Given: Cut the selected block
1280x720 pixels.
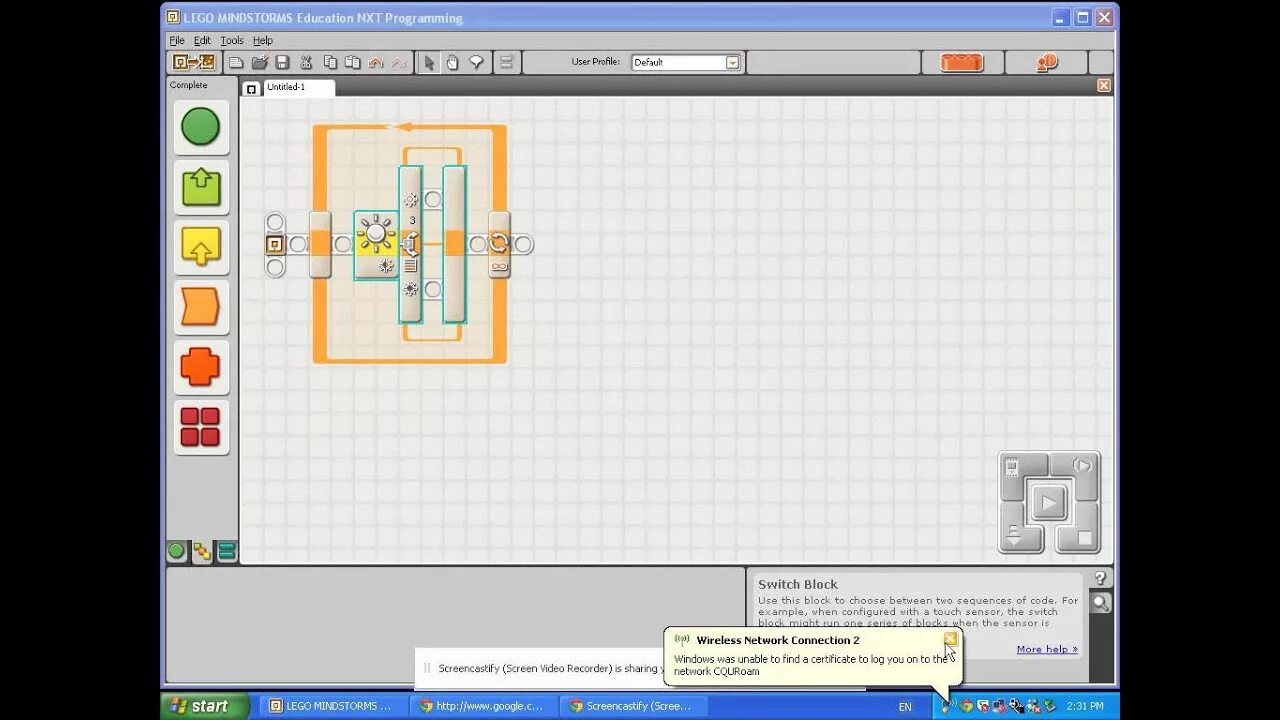Looking at the screenshot, I should click(x=307, y=62).
